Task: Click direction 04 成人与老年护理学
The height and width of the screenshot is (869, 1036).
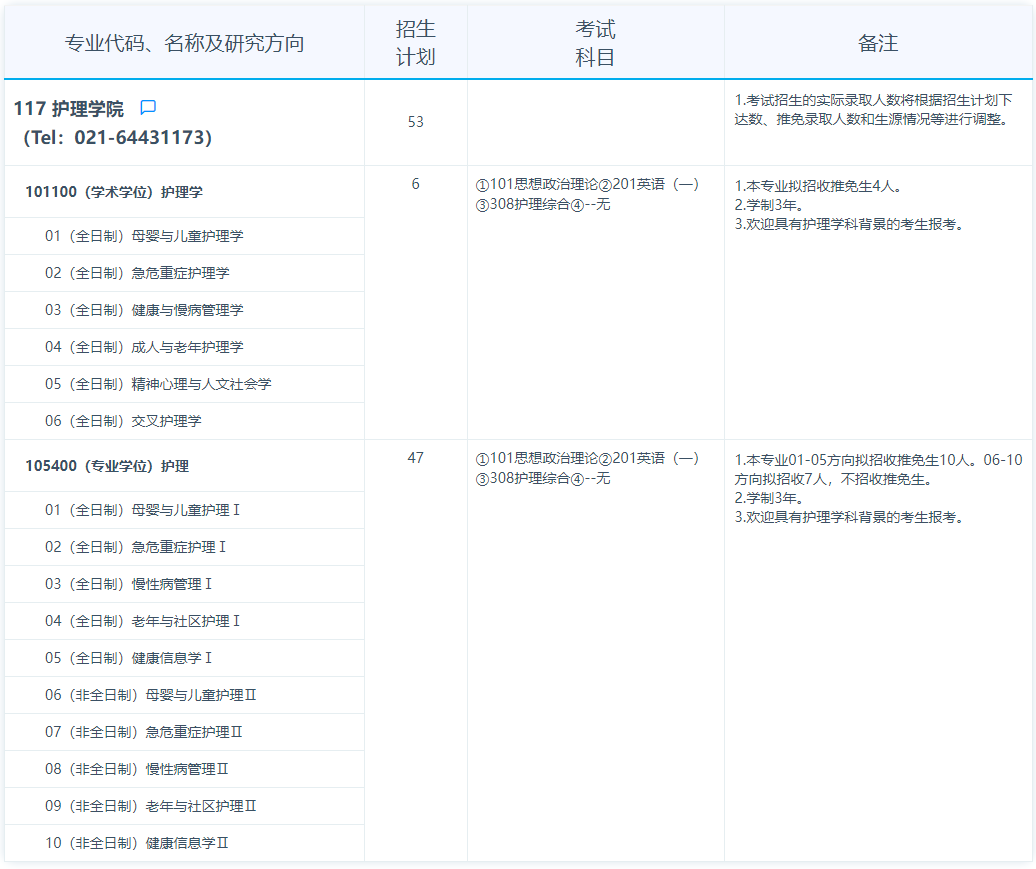Action: [144, 347]
